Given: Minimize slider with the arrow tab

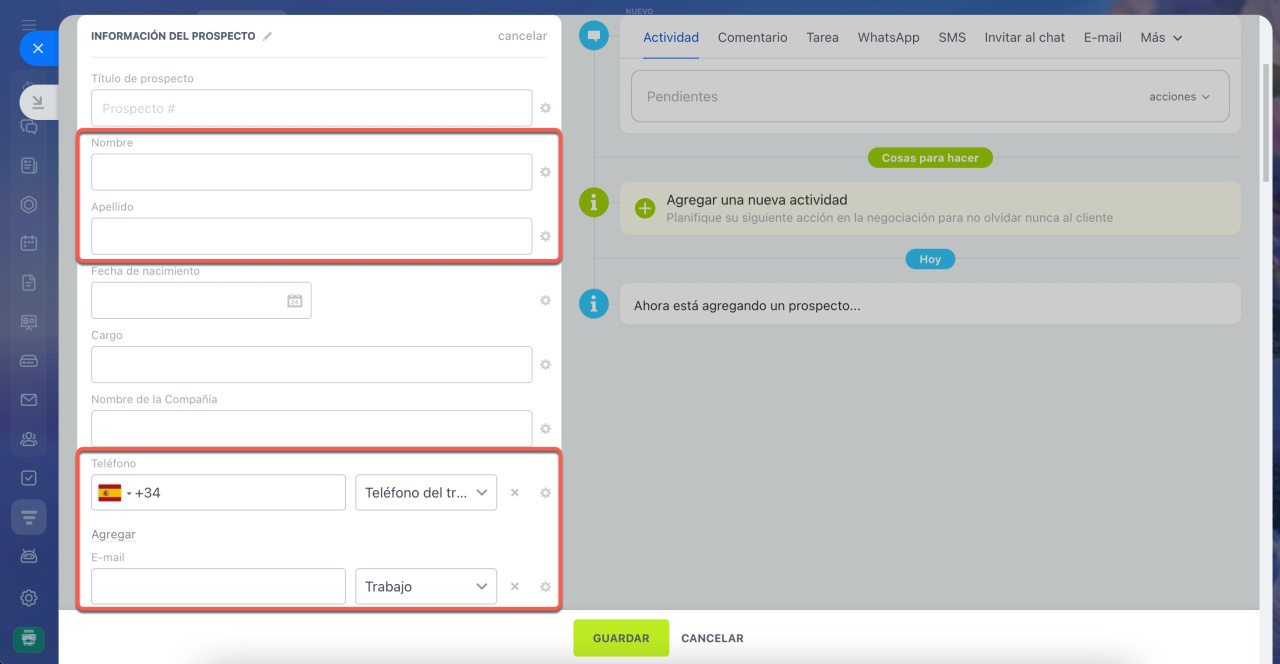Looking at the screenshot, I should [38, 102].
